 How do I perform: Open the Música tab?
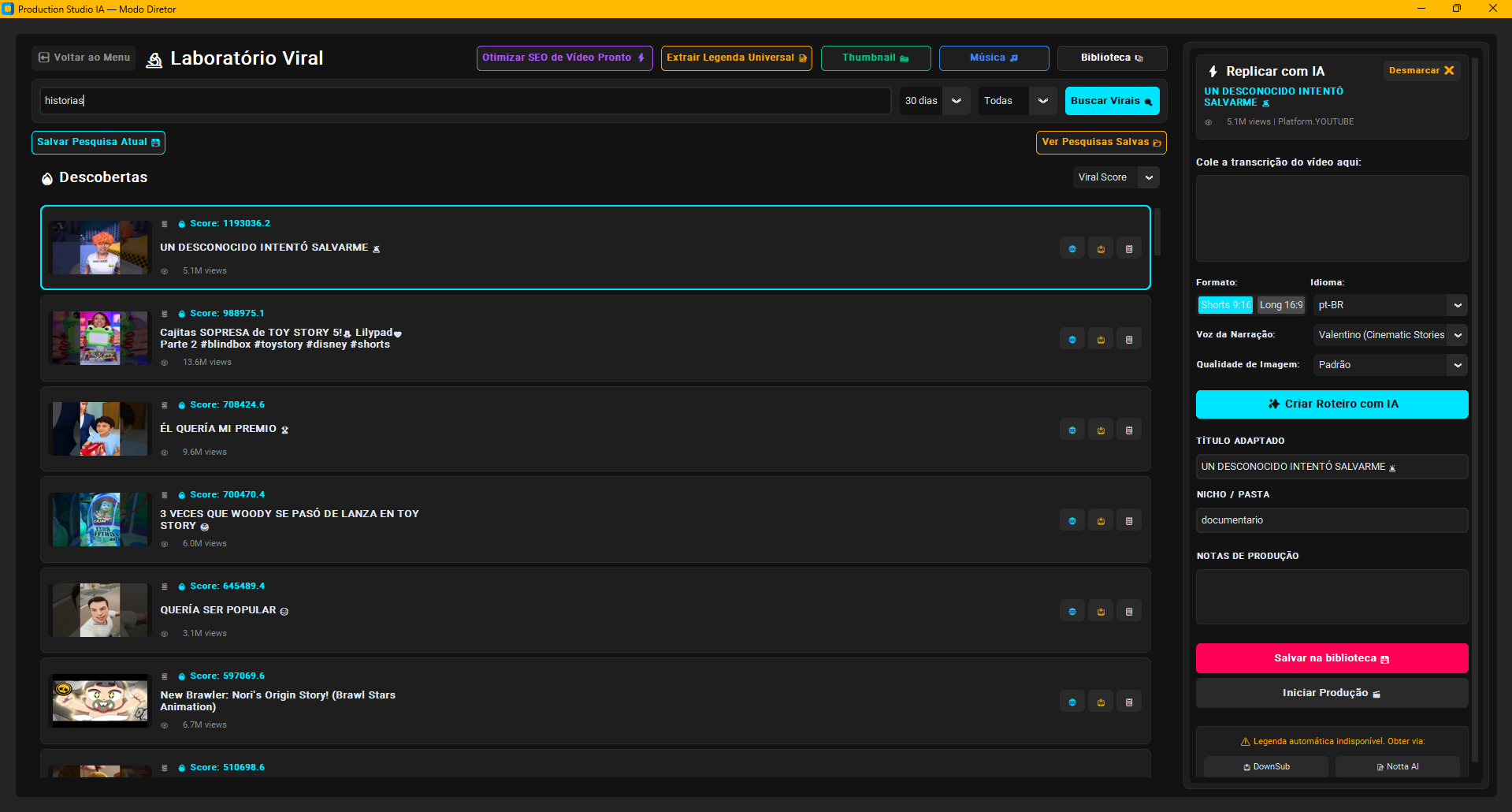[994, 58]
